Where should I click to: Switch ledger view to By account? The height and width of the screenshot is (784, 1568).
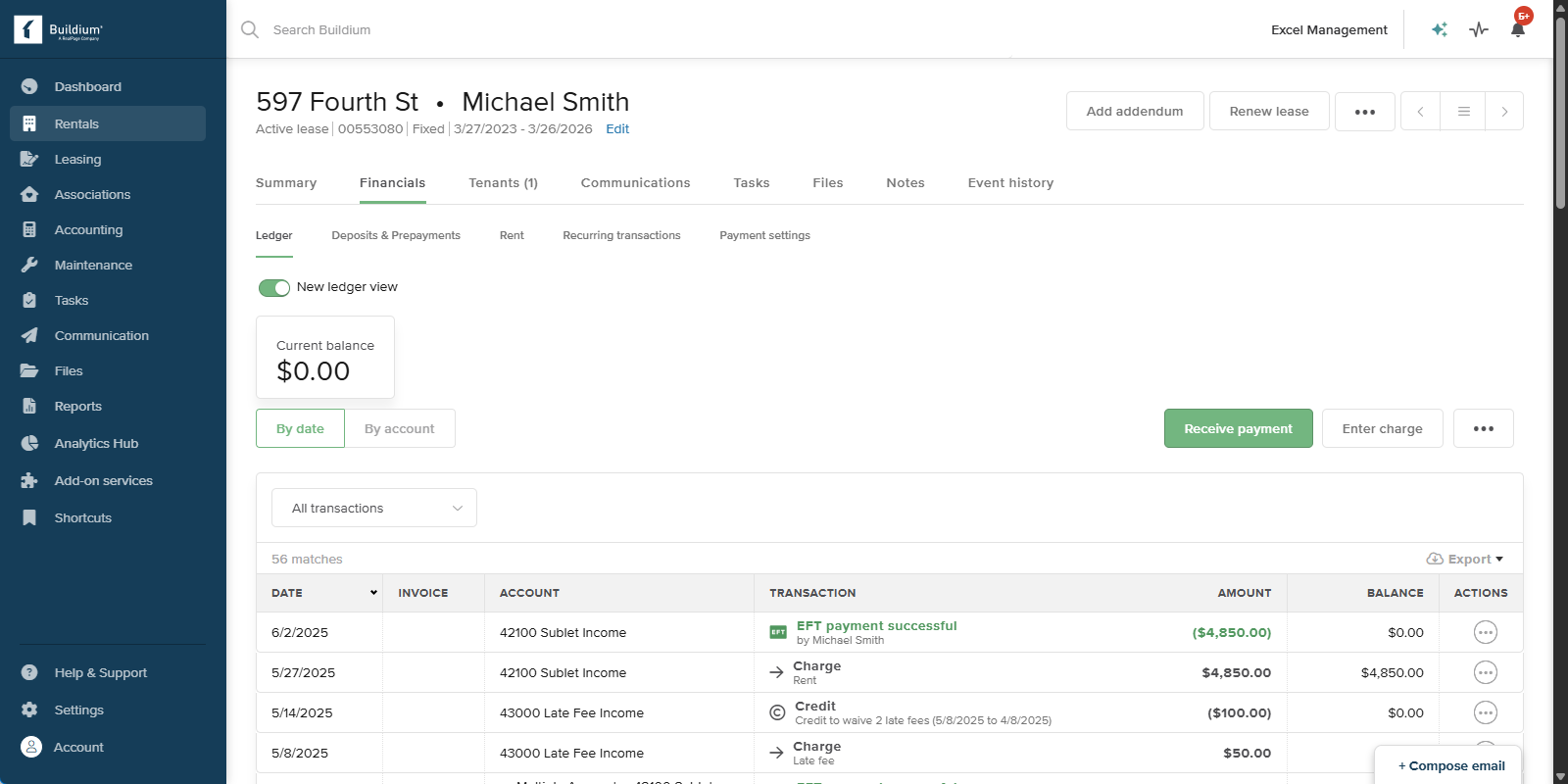399,428
